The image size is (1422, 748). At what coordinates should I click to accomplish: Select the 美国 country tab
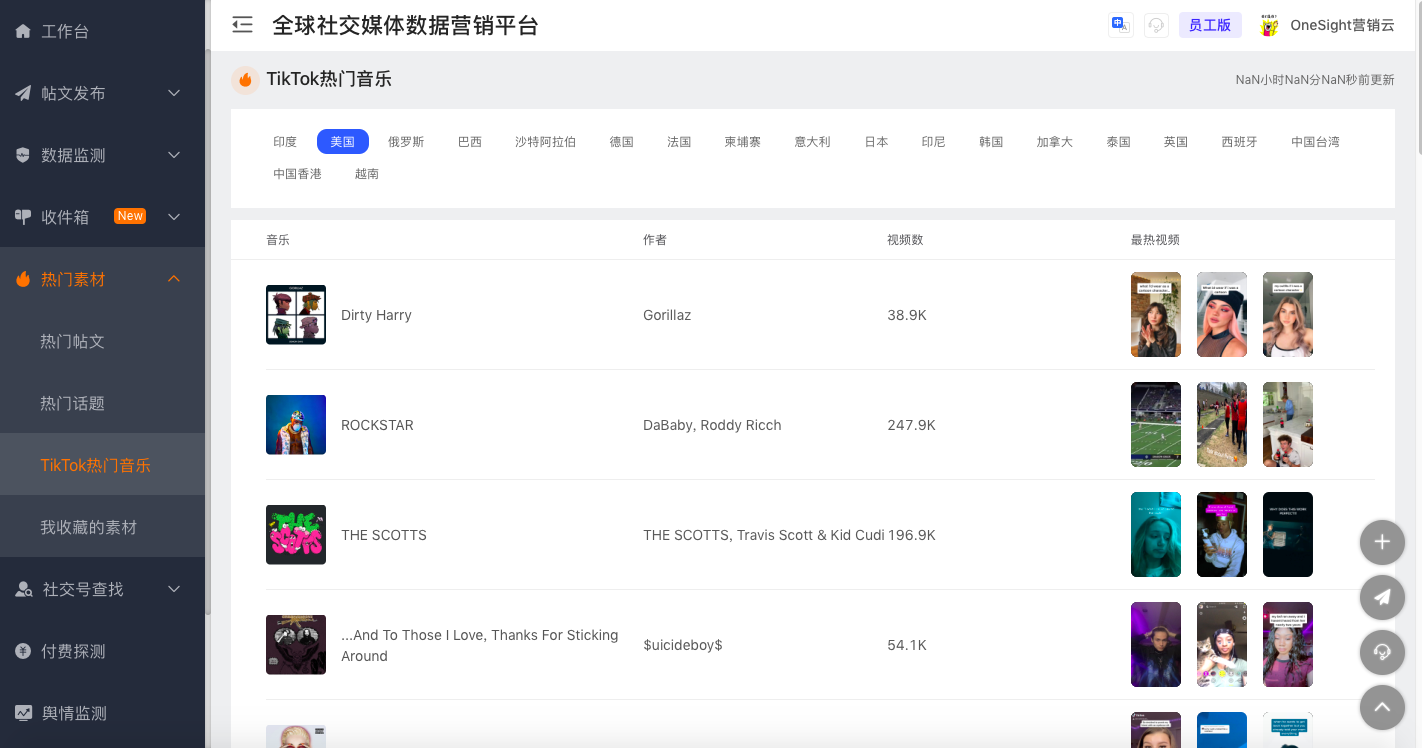343,142
